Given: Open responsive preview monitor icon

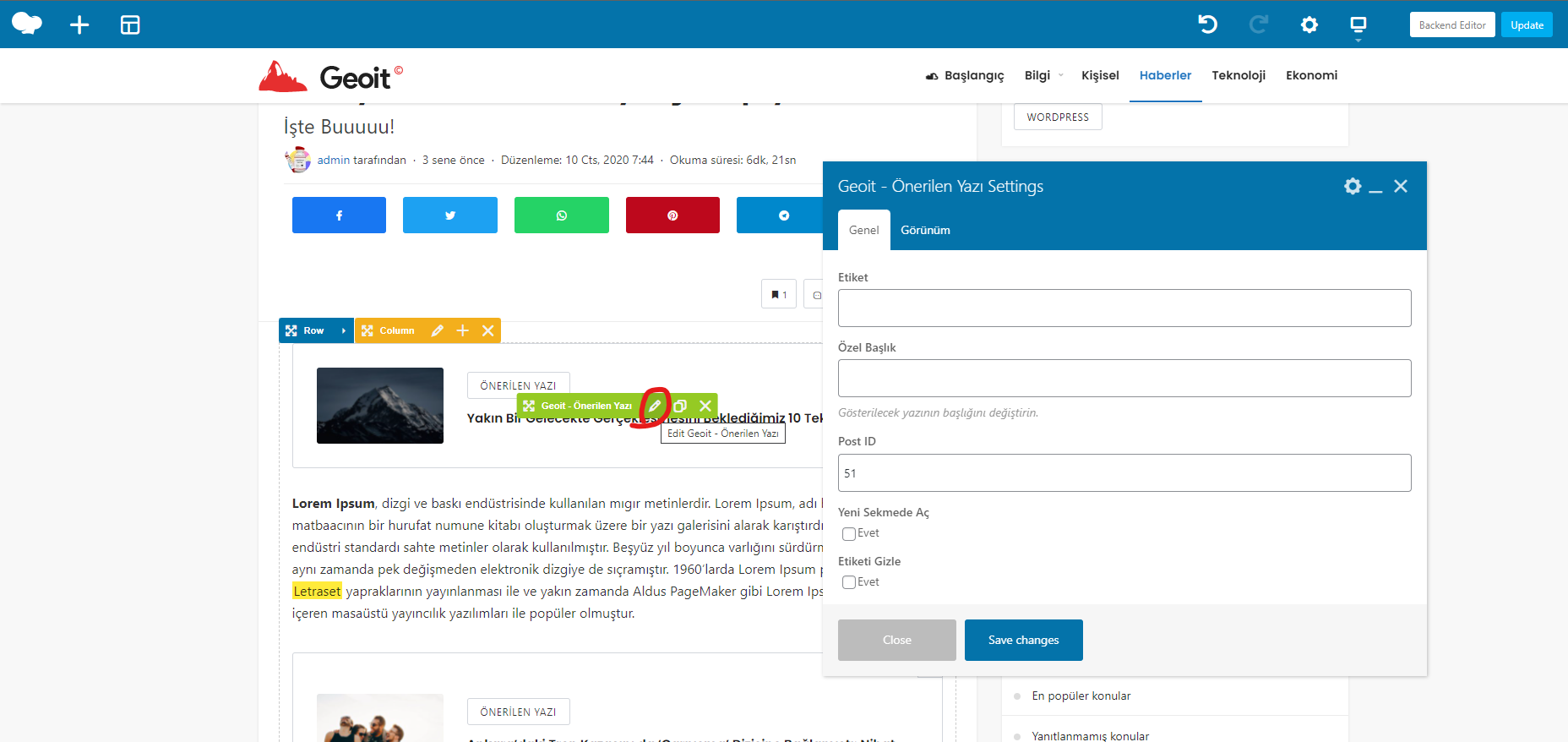Looking at the screenshot, I should 1358,25.
